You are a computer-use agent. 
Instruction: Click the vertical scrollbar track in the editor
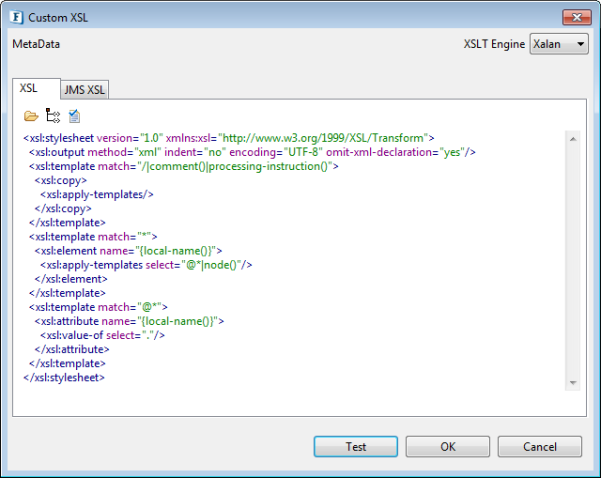pyautogui.click(x=572, y=260)
